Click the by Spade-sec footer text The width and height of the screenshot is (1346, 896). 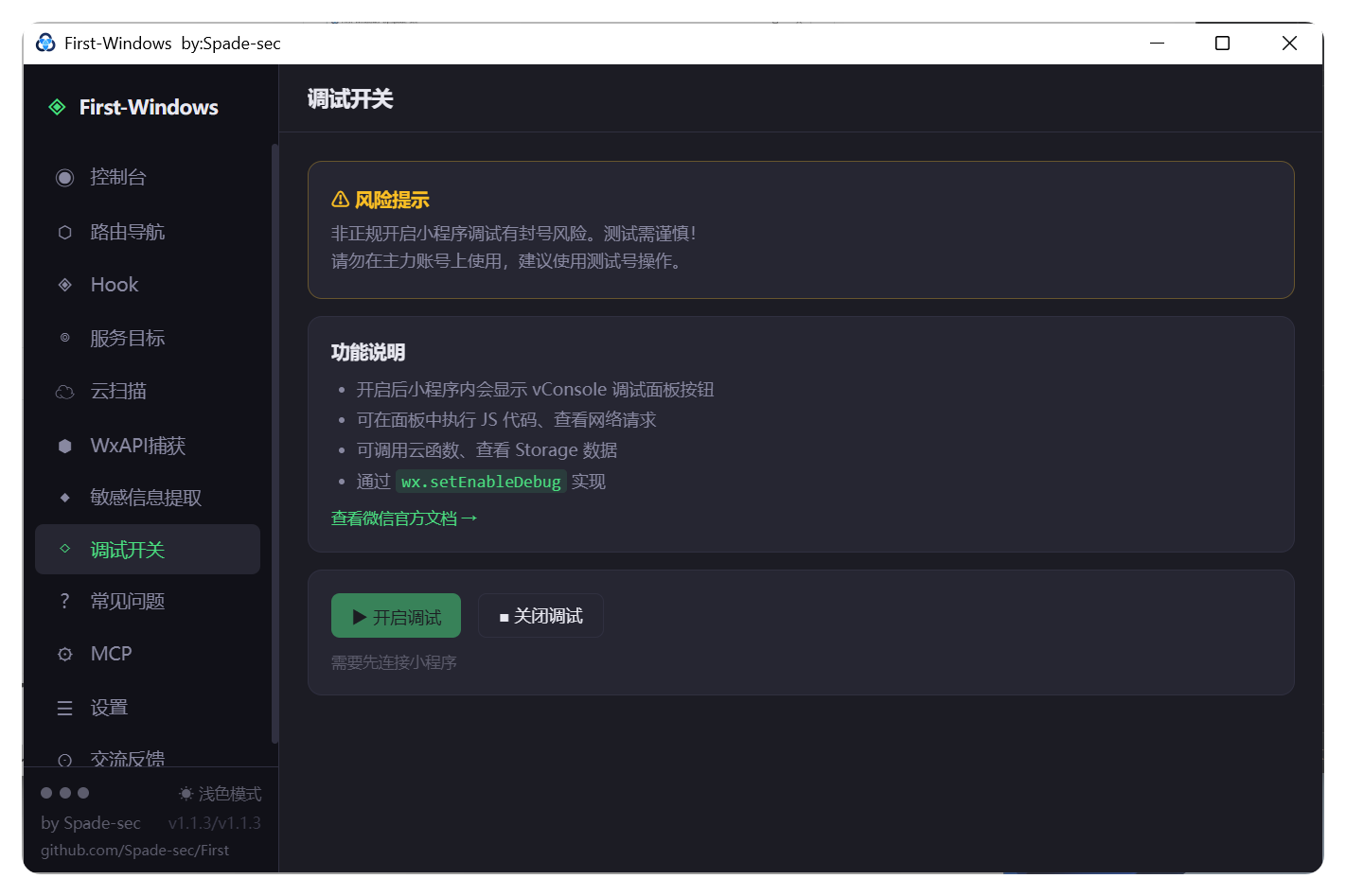[91, 823]
